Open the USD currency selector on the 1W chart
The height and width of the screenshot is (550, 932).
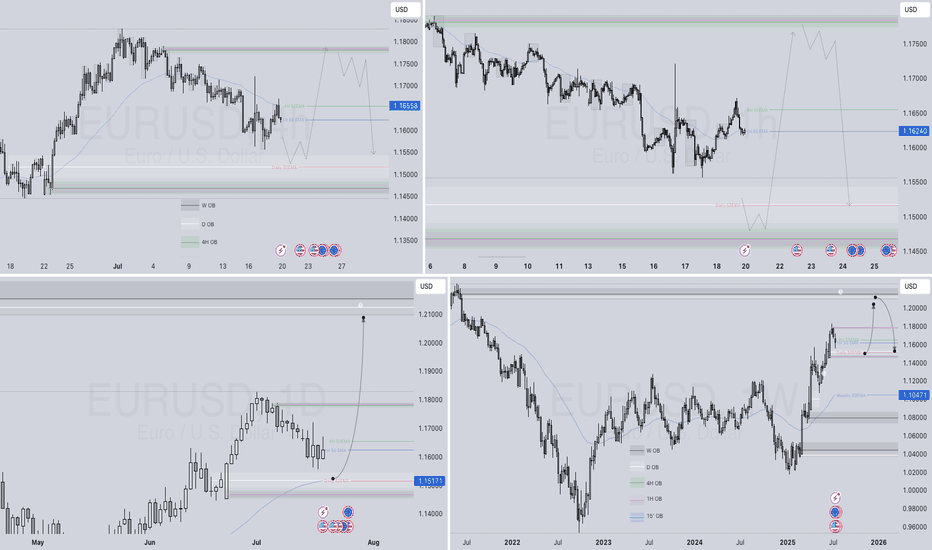click(x=914, y=287)
